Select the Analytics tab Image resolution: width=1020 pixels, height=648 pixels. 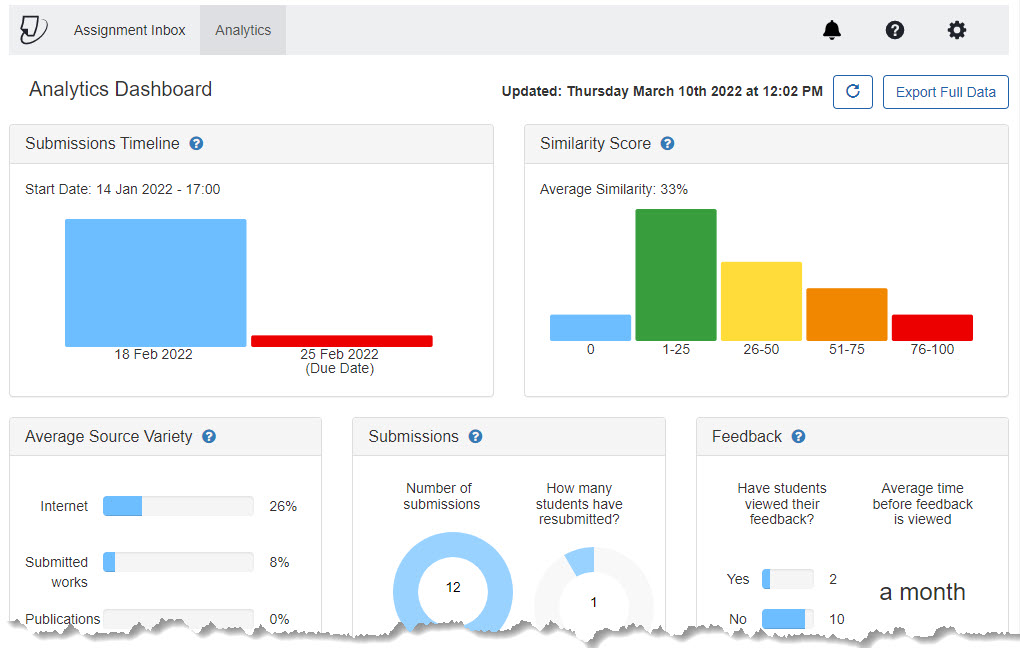(243, 30)
